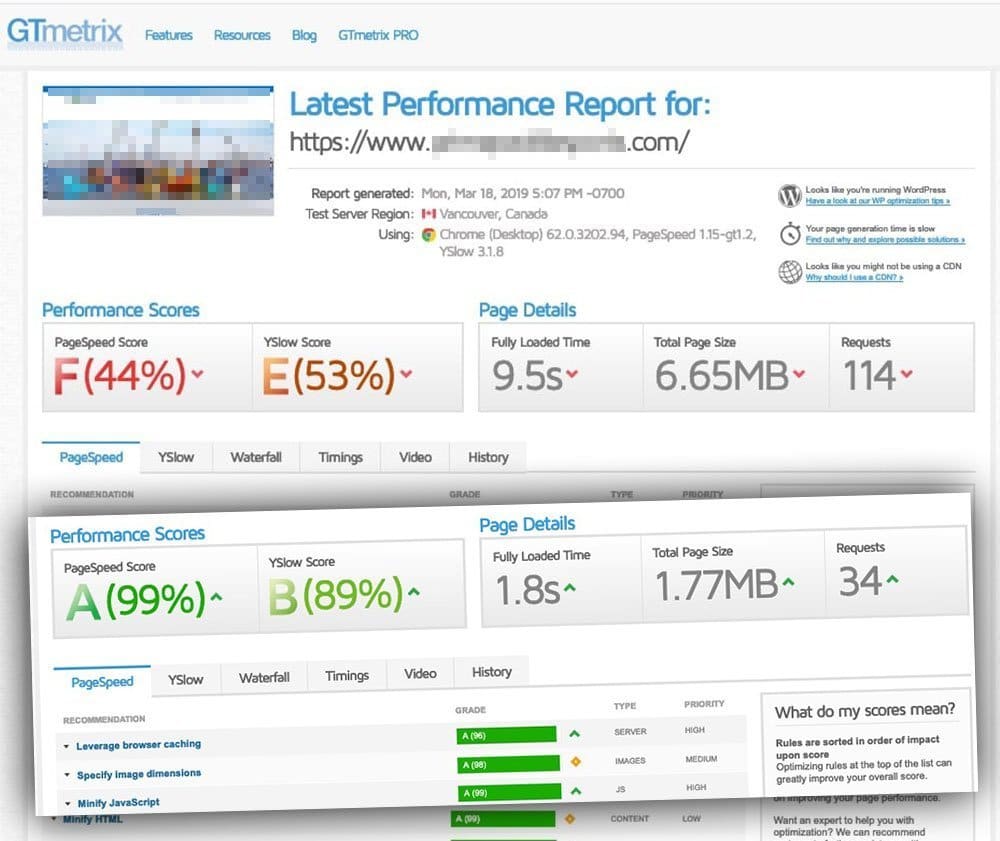Click the 1.8s loaded time up arrow
1000x841 pixels.
(x=570, y=587)
